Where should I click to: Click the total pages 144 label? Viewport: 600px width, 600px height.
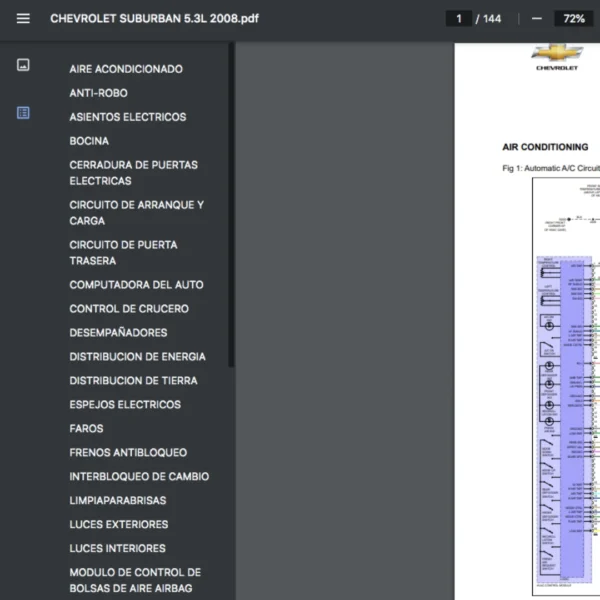[492, 18]
